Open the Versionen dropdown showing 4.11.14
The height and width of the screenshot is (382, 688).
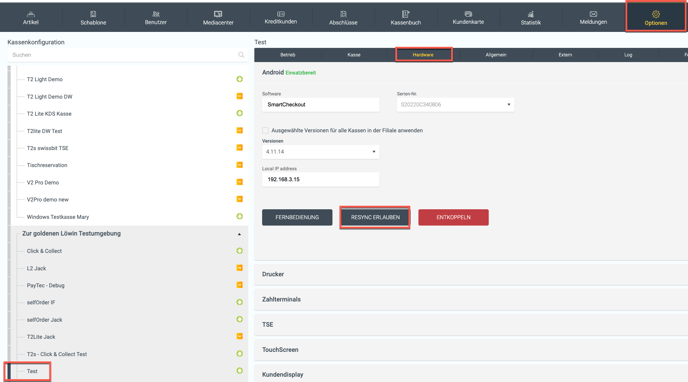tap(320, 152)
